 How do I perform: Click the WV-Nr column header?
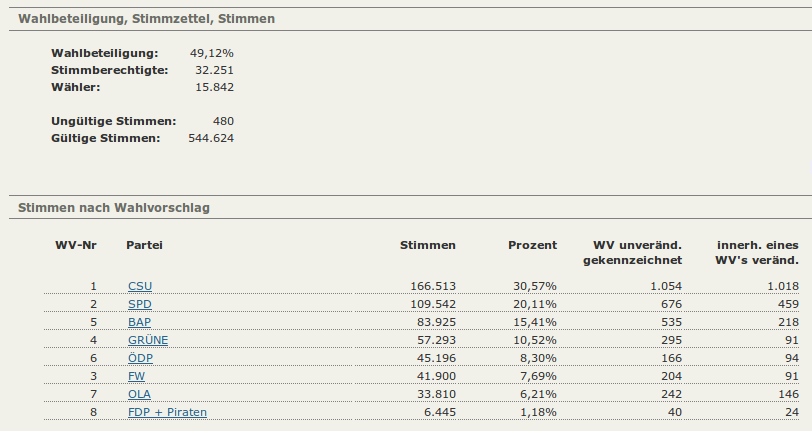(75, 245)
